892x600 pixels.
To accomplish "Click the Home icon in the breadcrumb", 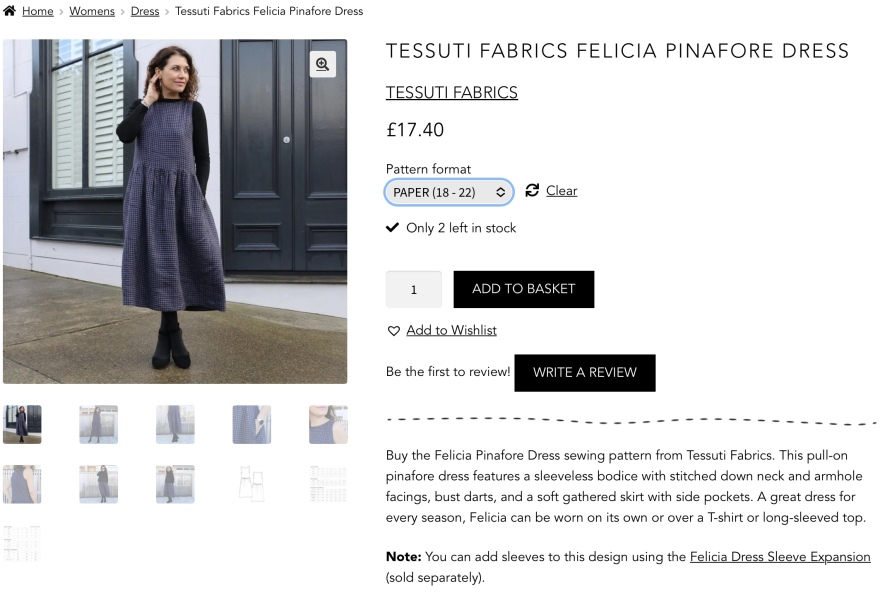I will pos(10,11).
